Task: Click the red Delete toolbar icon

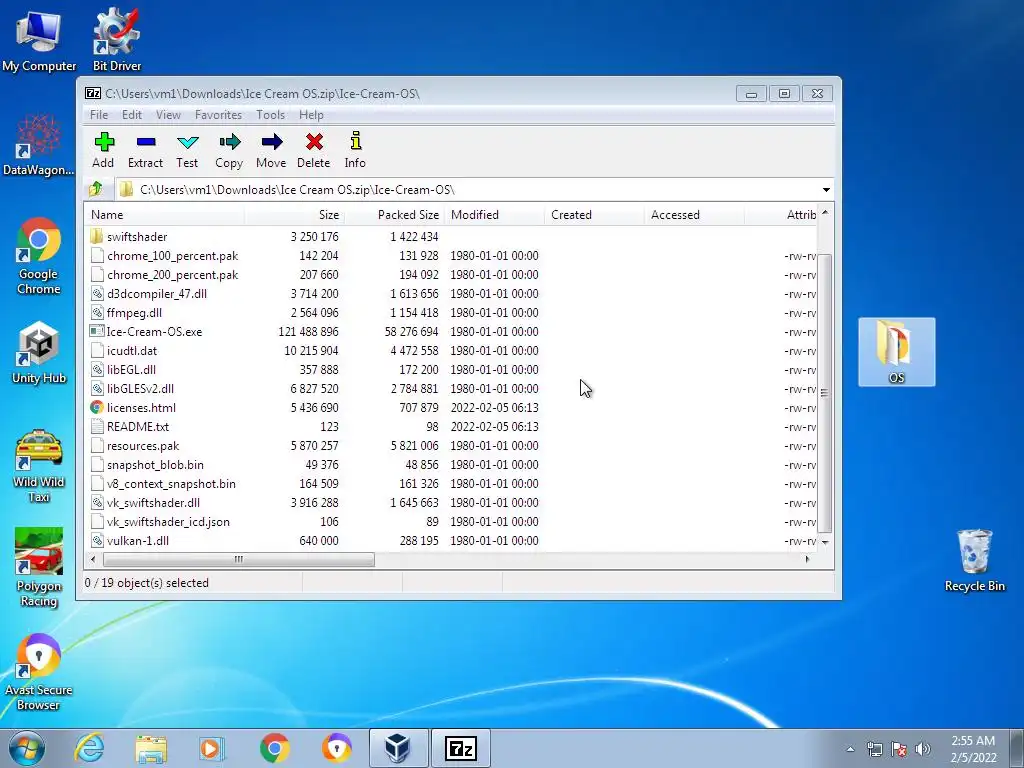Action: 313,150
